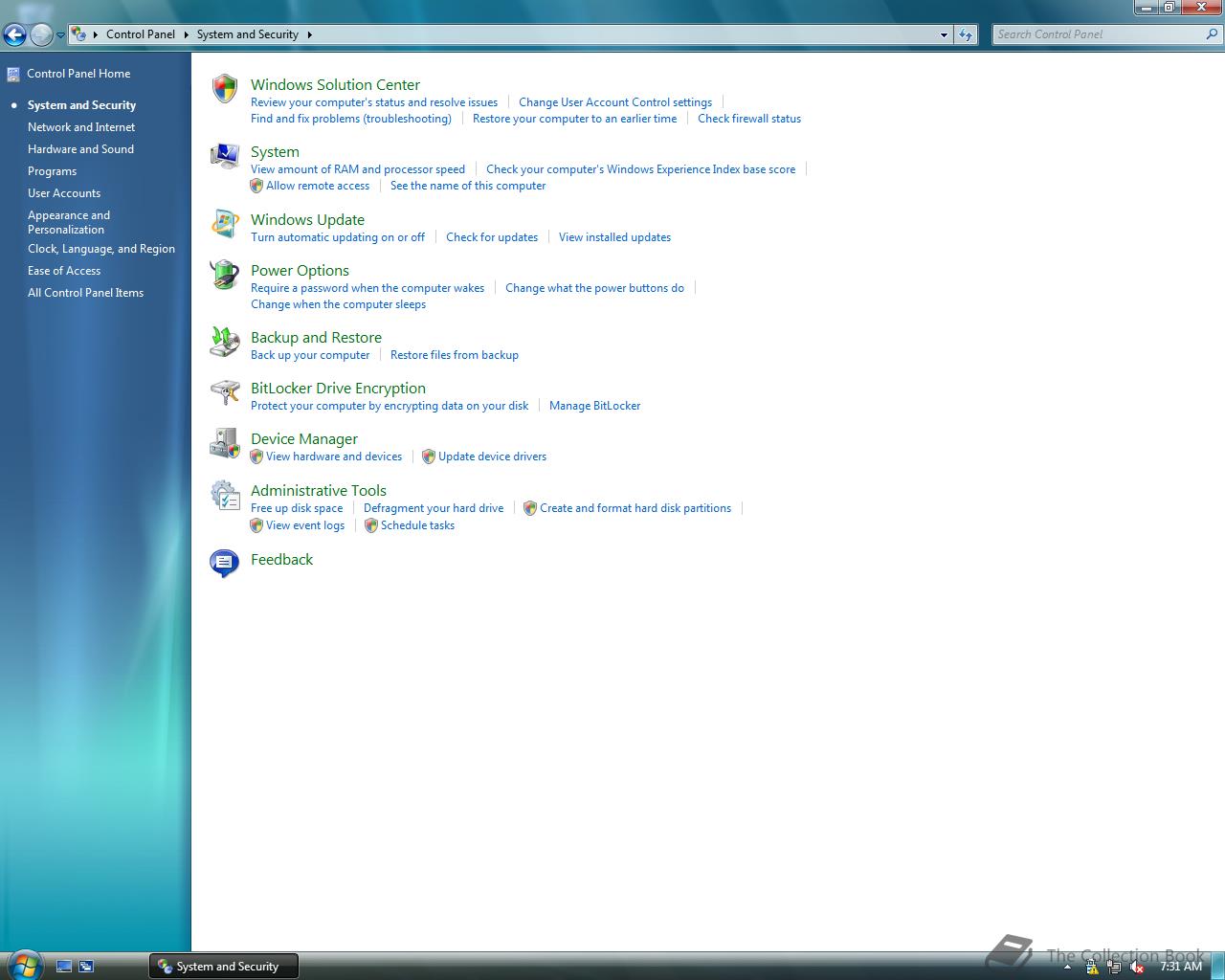This screenshot has width=1225, height=980.
Task: Expand the address bar history dropdown
Action: point(944,34)
